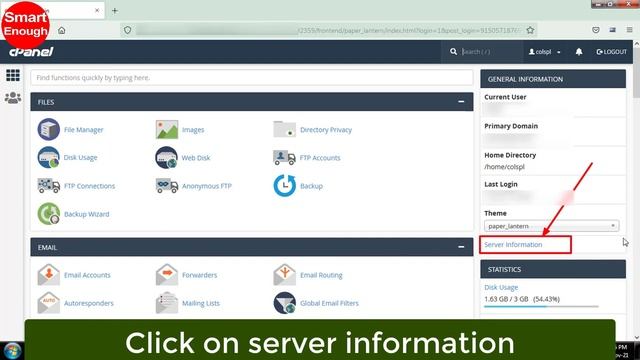Click the Pocket save icon
This screenshot has width=640, height=360.
[596, 30]
